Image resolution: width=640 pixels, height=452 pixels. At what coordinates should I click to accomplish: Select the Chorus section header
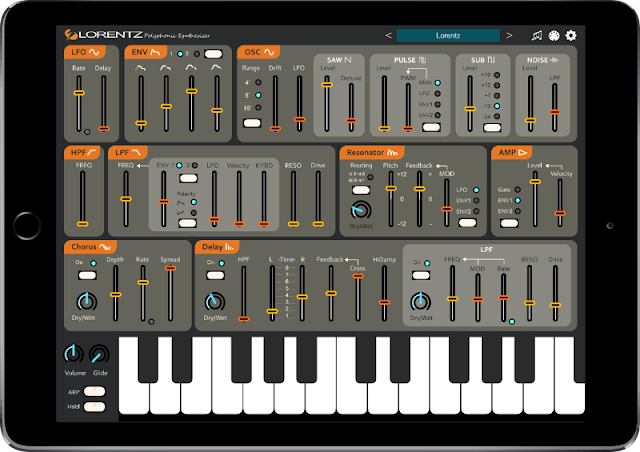(x=91, y=247)
